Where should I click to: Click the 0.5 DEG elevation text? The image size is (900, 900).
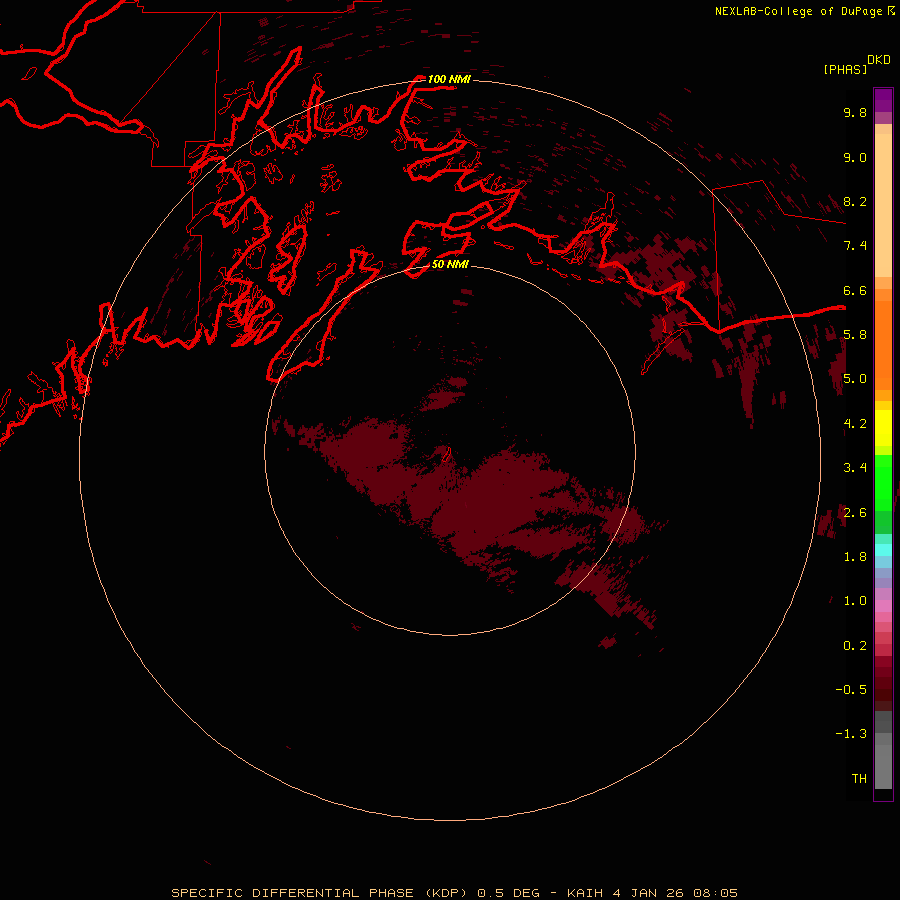[509, 893]
